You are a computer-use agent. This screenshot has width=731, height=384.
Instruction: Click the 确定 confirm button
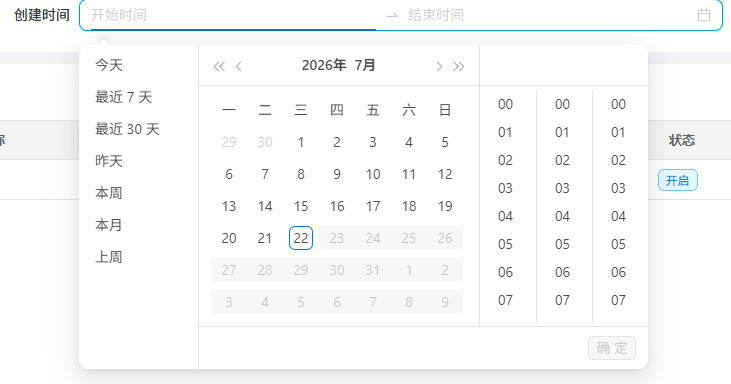(612, 348)
